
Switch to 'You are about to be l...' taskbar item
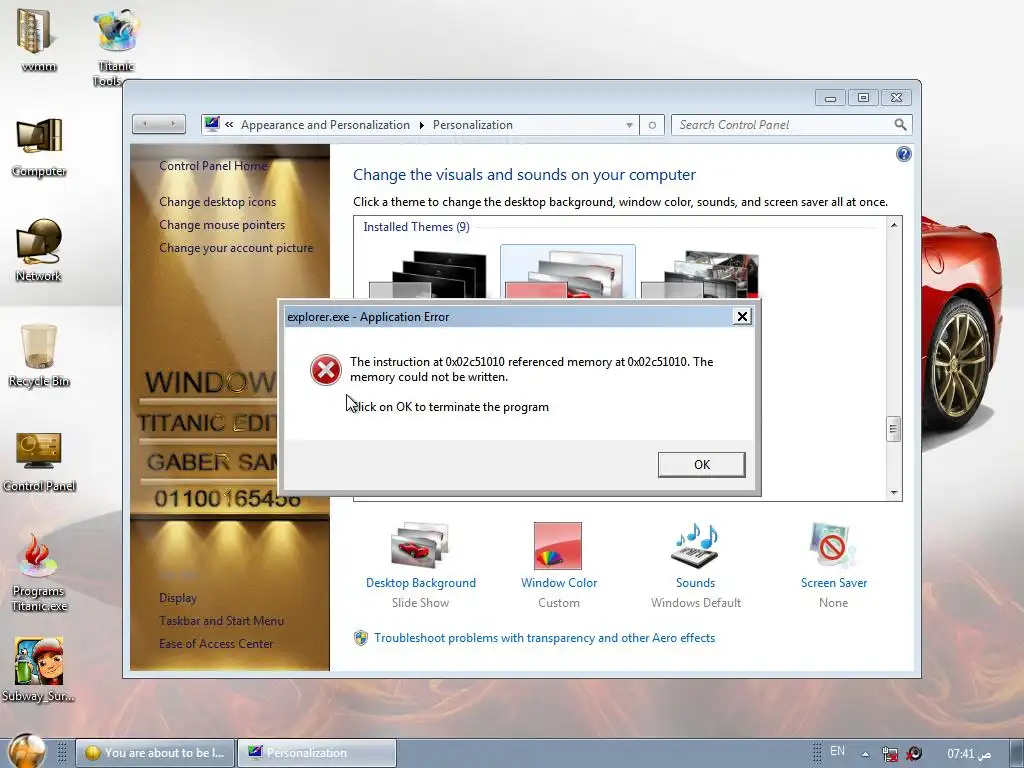point(155,753)
